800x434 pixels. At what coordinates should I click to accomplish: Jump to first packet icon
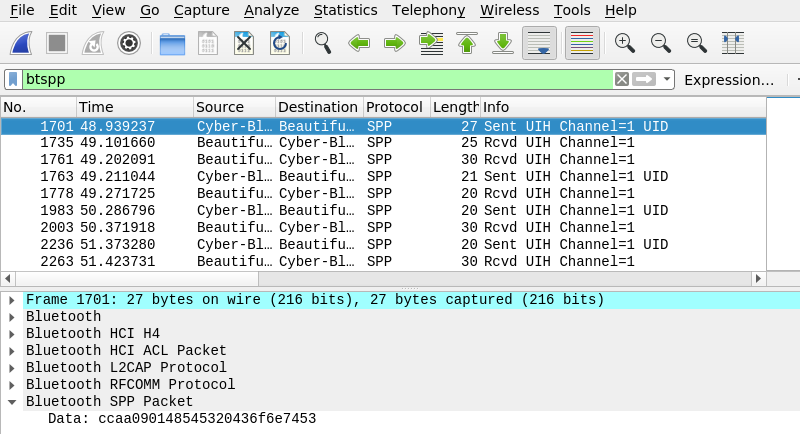pyautogui.click(x=467, y=43)
